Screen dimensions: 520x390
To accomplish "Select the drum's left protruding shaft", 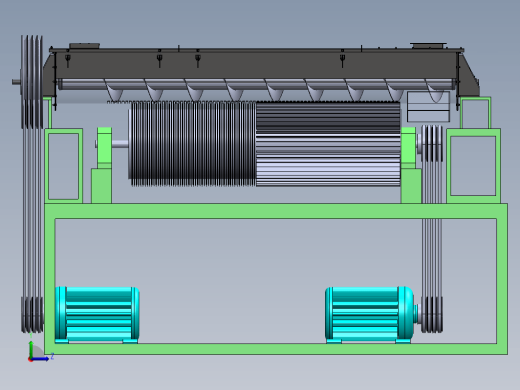I will [120, 144].
